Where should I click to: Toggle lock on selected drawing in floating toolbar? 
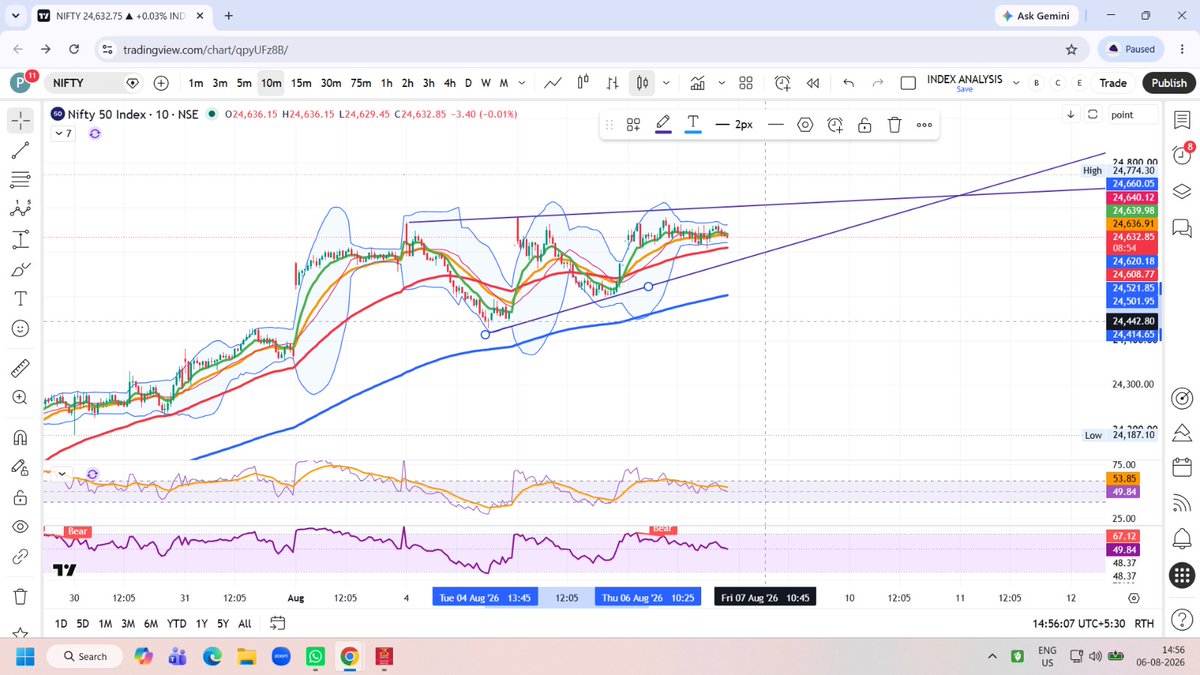[865, 125]
